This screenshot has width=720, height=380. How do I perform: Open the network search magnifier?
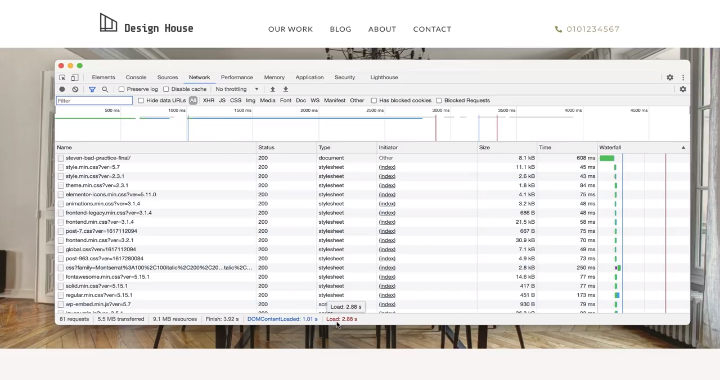pyautogui.click(x=105, y=89)
